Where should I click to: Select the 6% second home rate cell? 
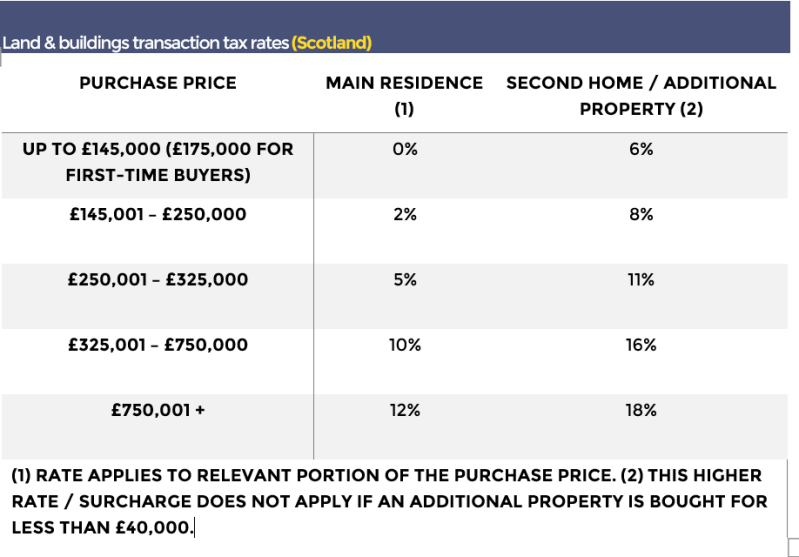[x=641, y=149]
